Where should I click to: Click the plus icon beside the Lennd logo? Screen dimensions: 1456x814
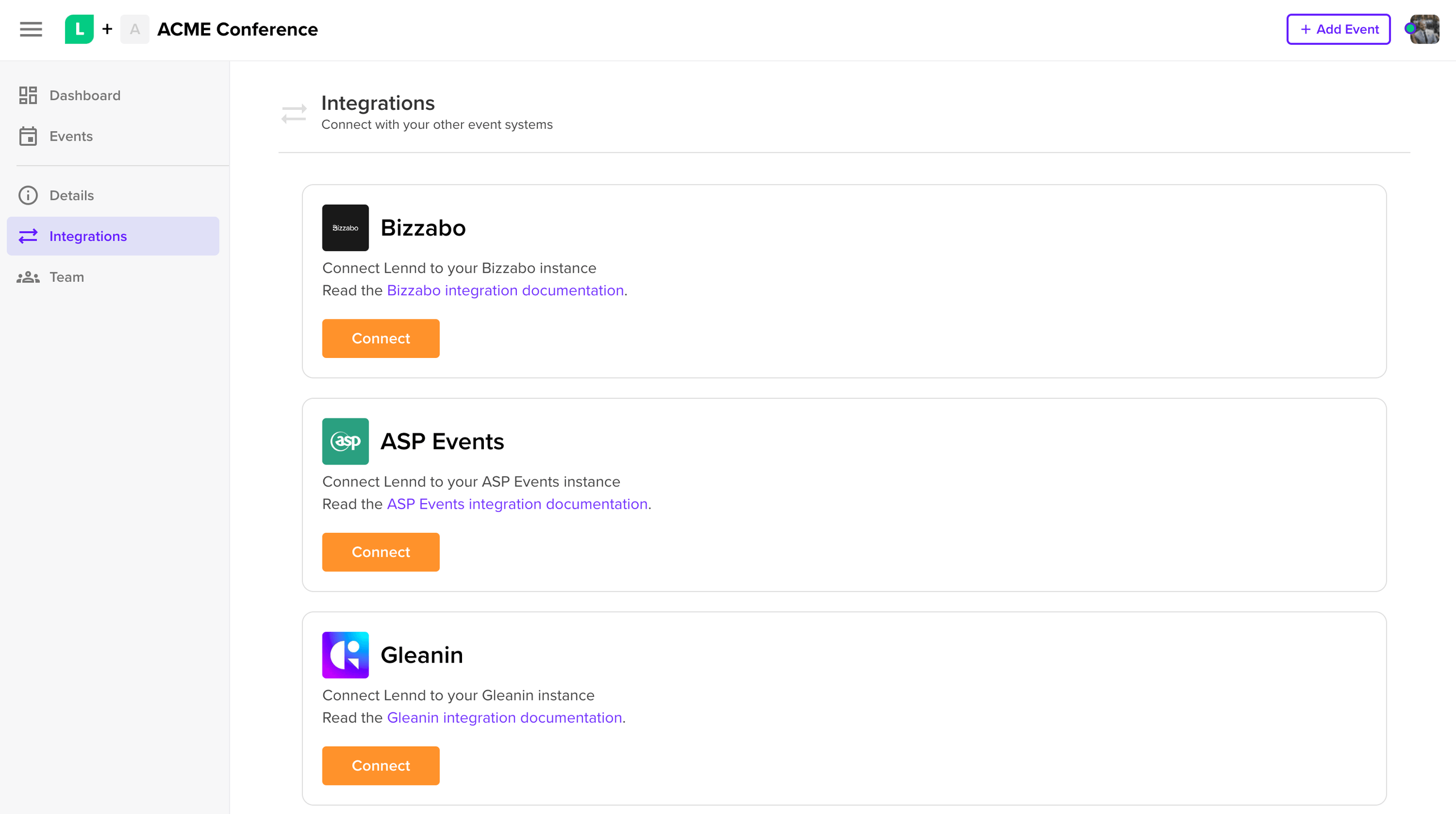point(106,29)
